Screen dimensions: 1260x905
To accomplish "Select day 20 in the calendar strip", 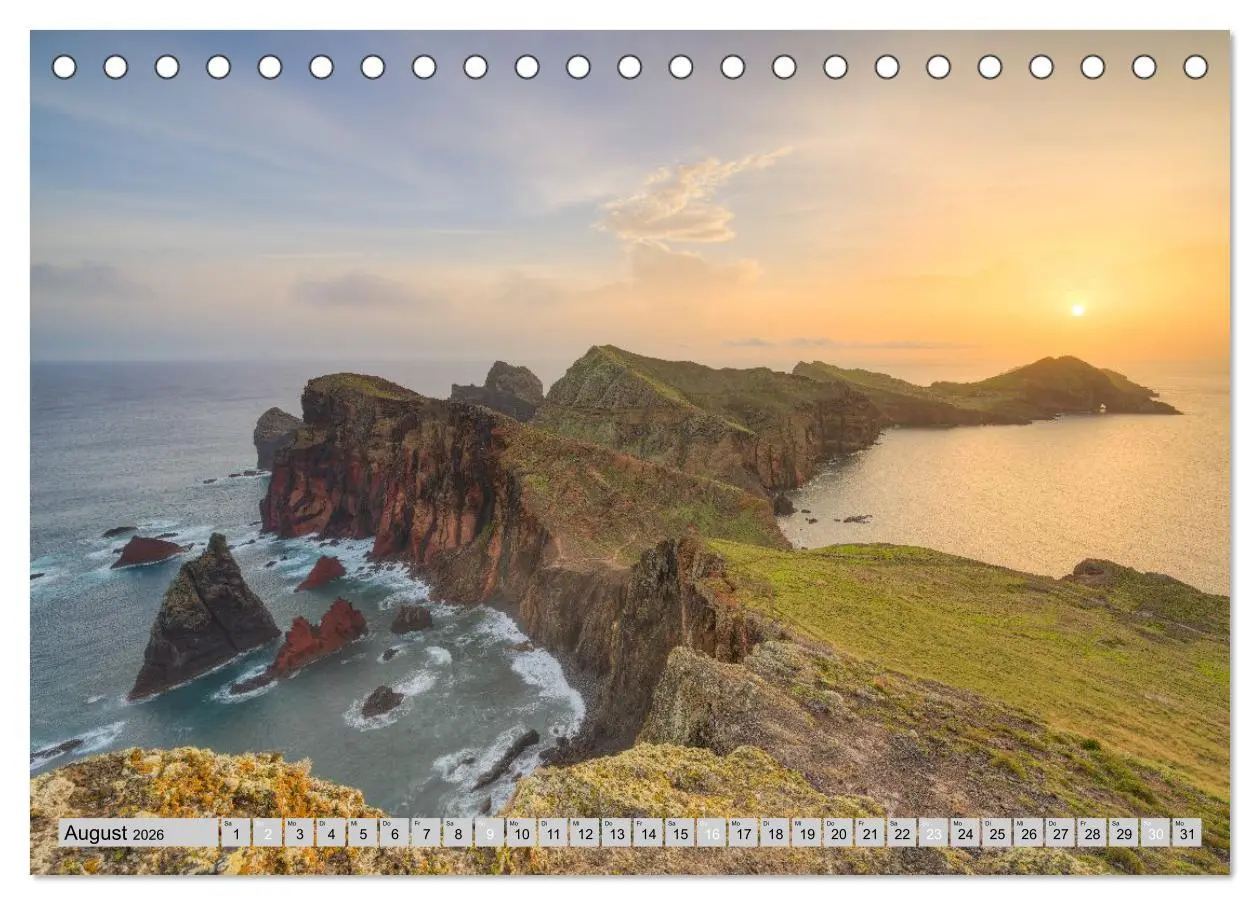I will click(838, 833).
